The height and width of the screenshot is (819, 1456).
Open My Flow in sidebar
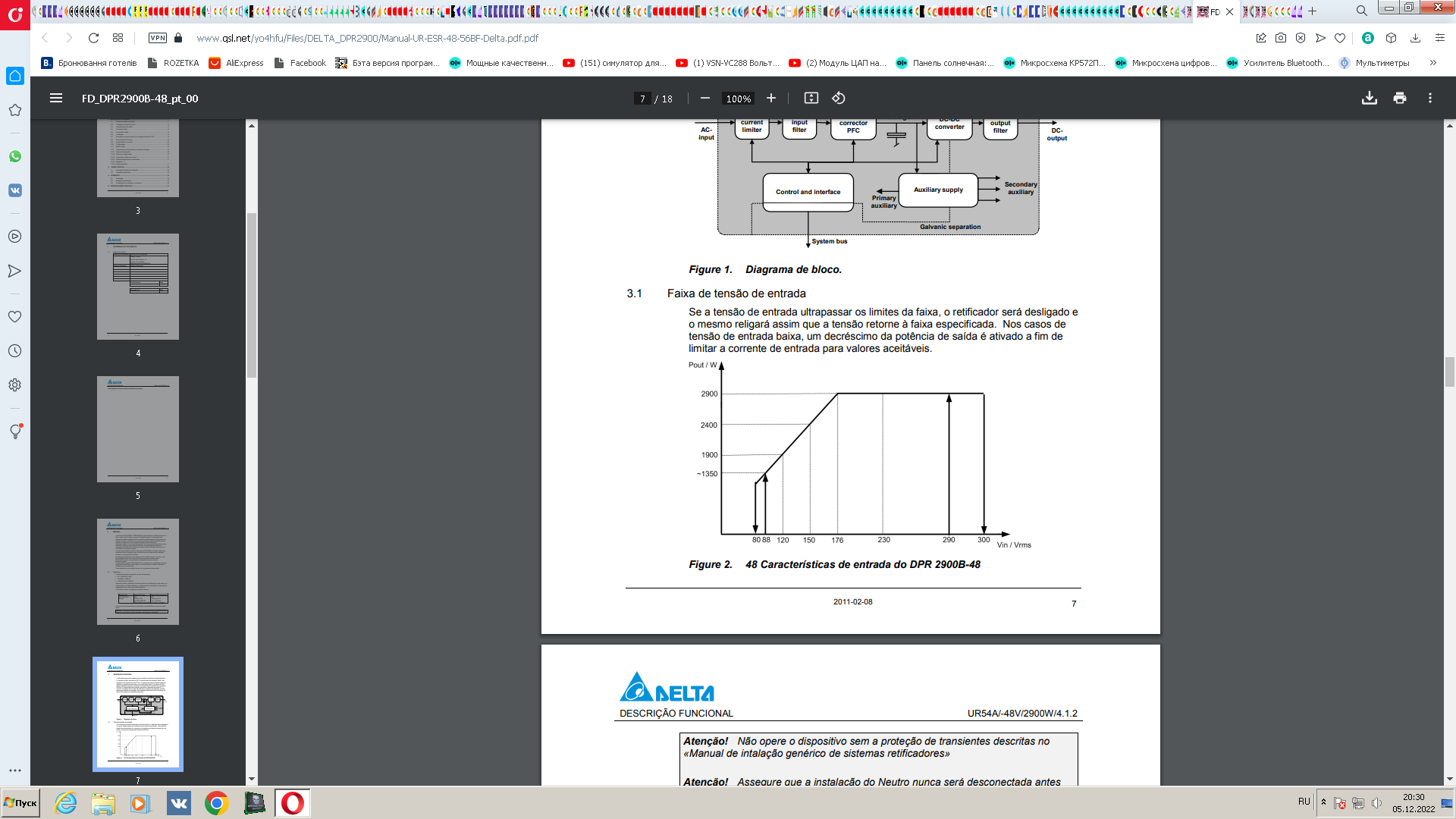pos(15,271)
